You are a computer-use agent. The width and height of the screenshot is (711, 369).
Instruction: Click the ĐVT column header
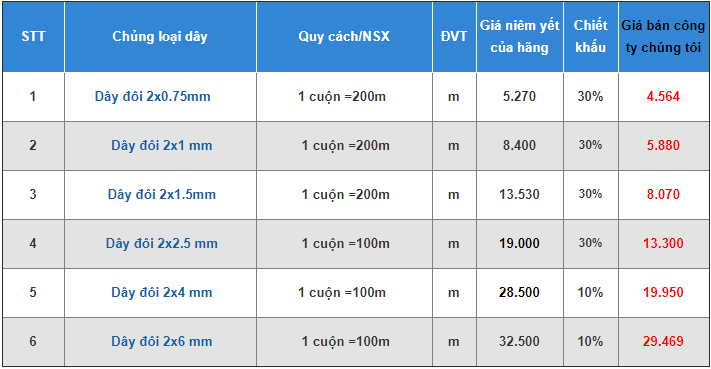tap(453, 36)
